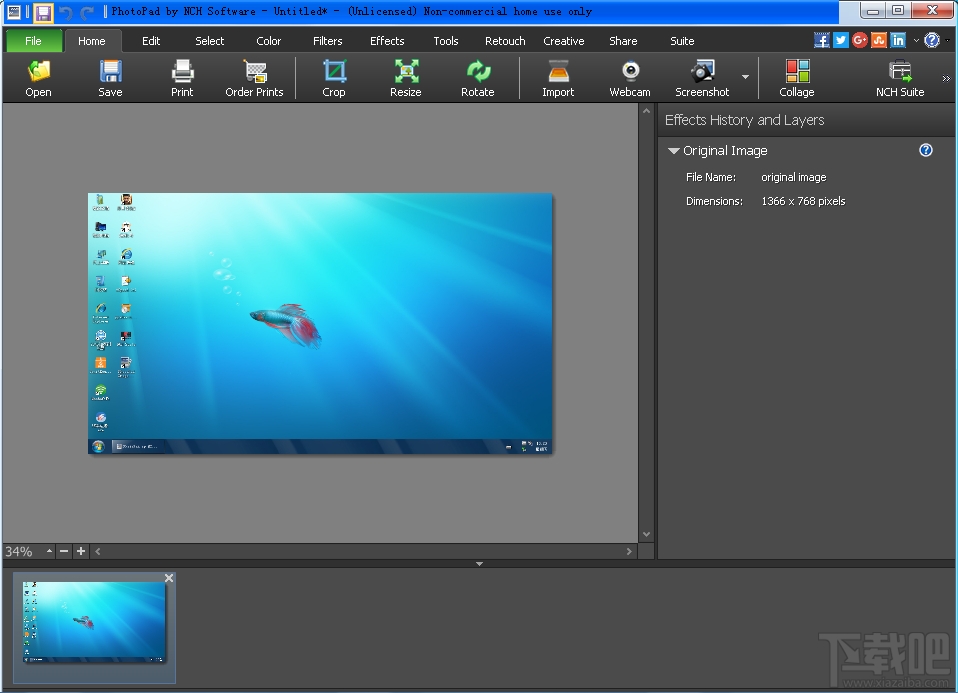Save the image using the Save icon
958x693 pixels.
pyautogui.click(x=110, y=77)
